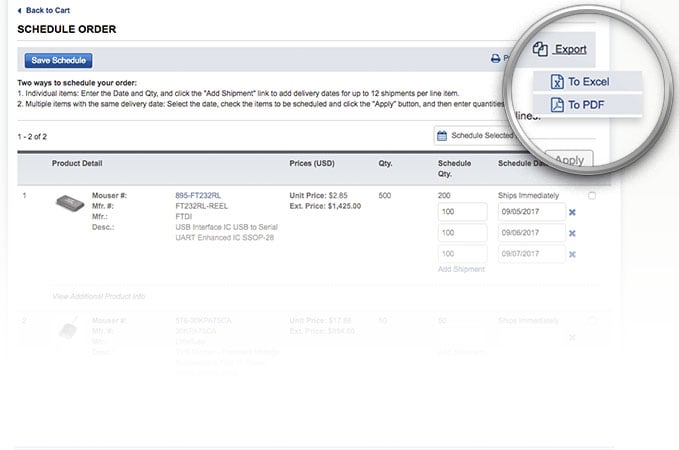Remove the 09/07/2017 shipment row
This screenshot has height=450, width=679.
point(572,254)
